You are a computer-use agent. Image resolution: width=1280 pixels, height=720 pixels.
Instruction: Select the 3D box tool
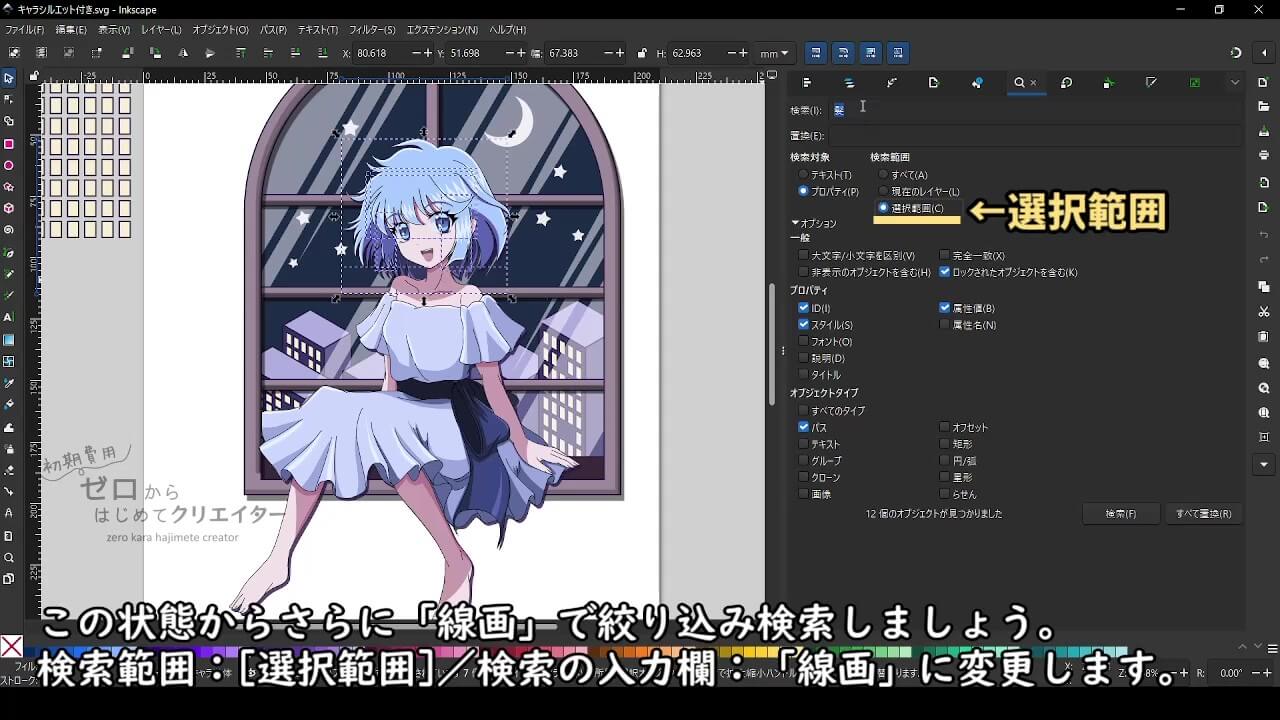click(x=9, y=208)
